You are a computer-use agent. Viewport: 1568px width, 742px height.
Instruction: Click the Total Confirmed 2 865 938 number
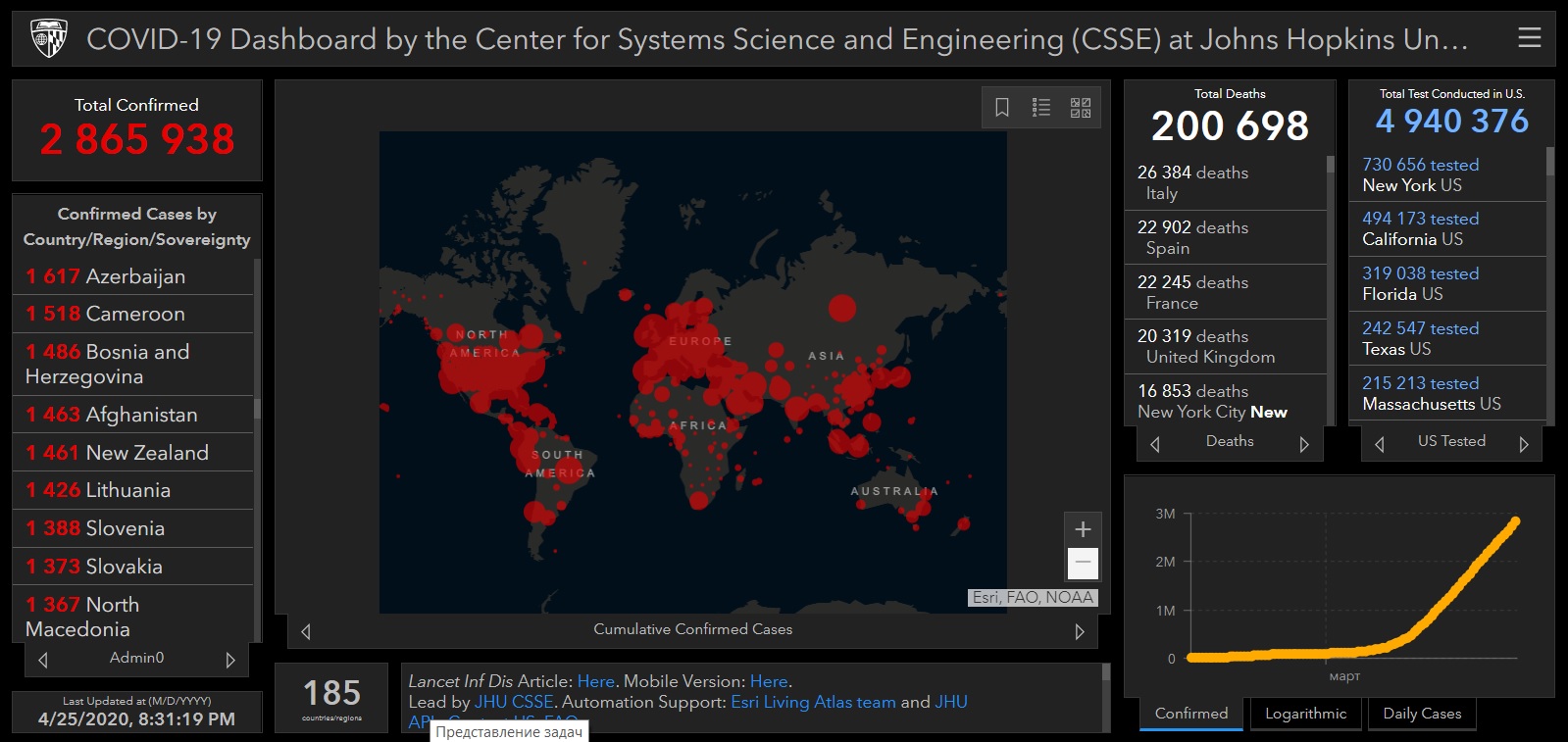point(137,139)
